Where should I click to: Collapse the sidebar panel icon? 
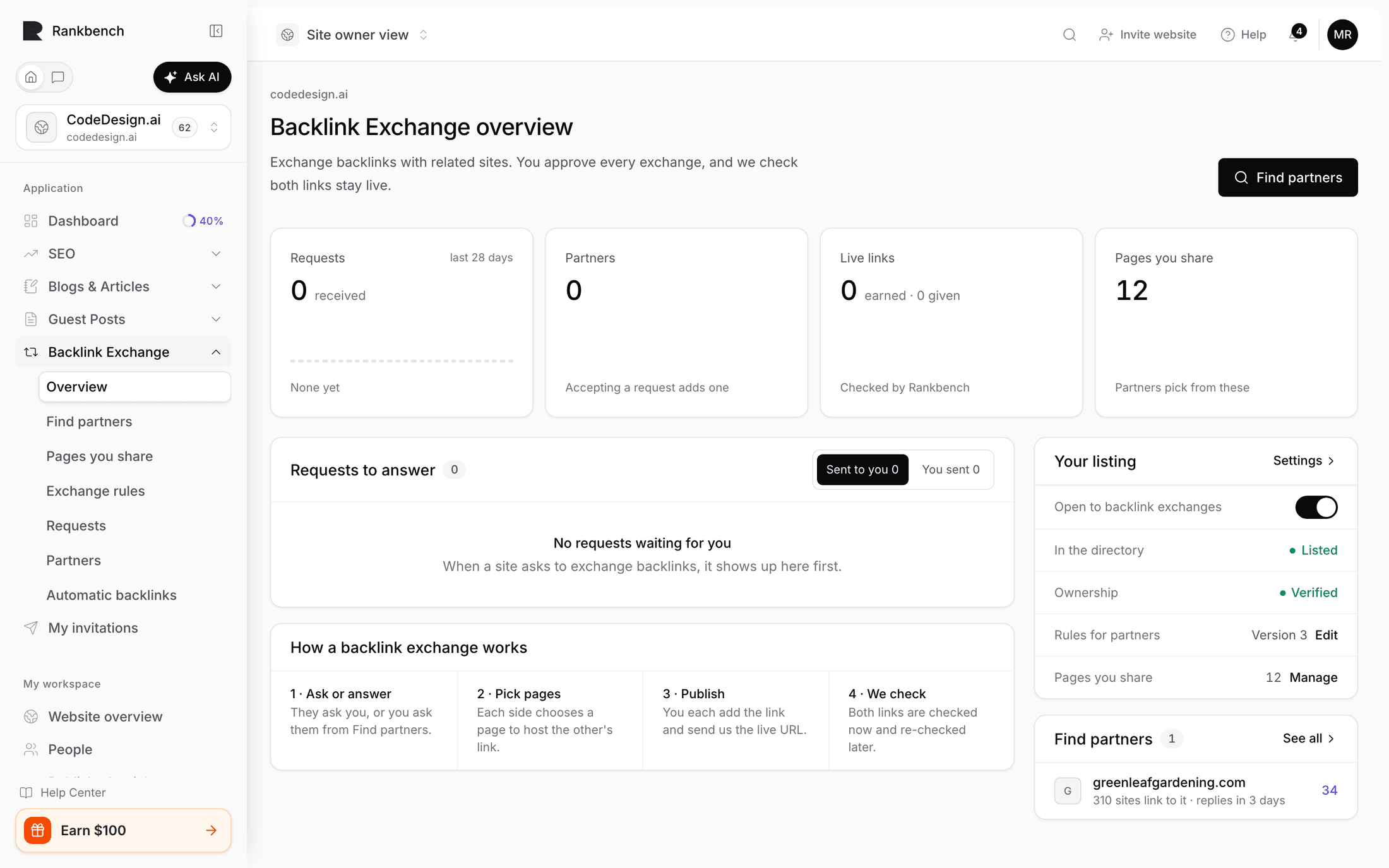tap(216, 31)
